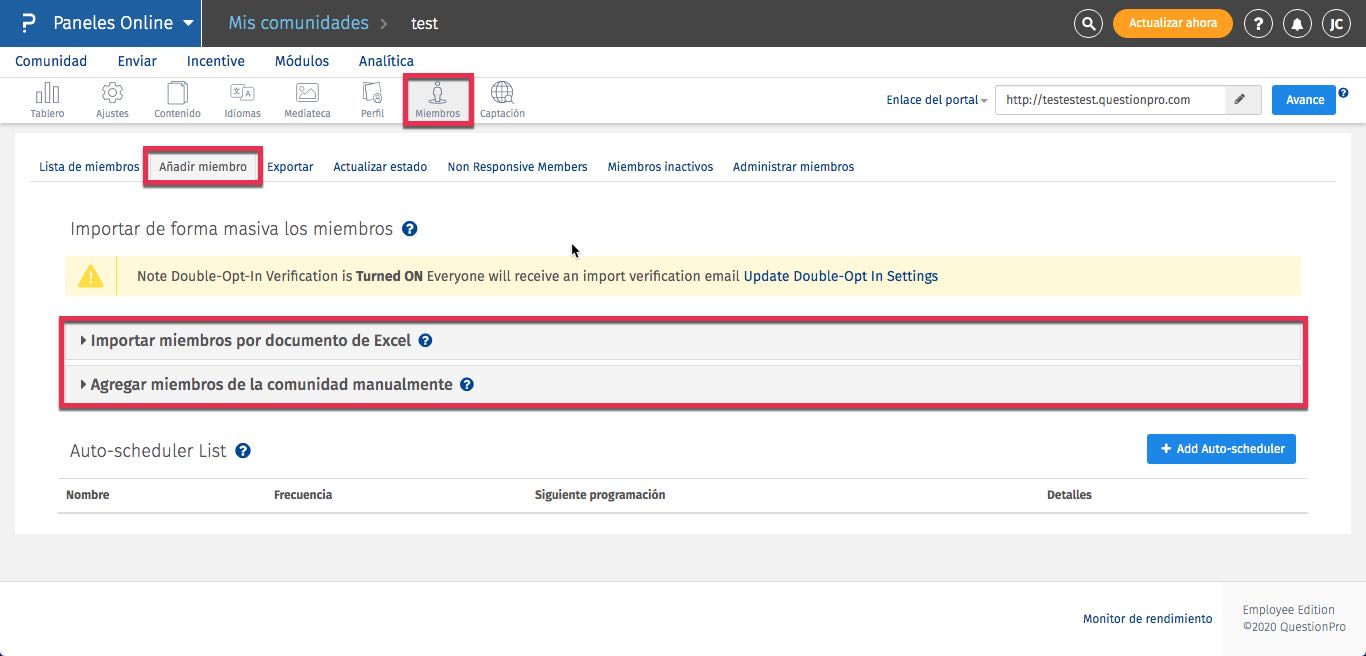The height and width of the screenshot is (656, 1366).
Task: Click the portal URL input field
Action: click(x=1109, y=100)
